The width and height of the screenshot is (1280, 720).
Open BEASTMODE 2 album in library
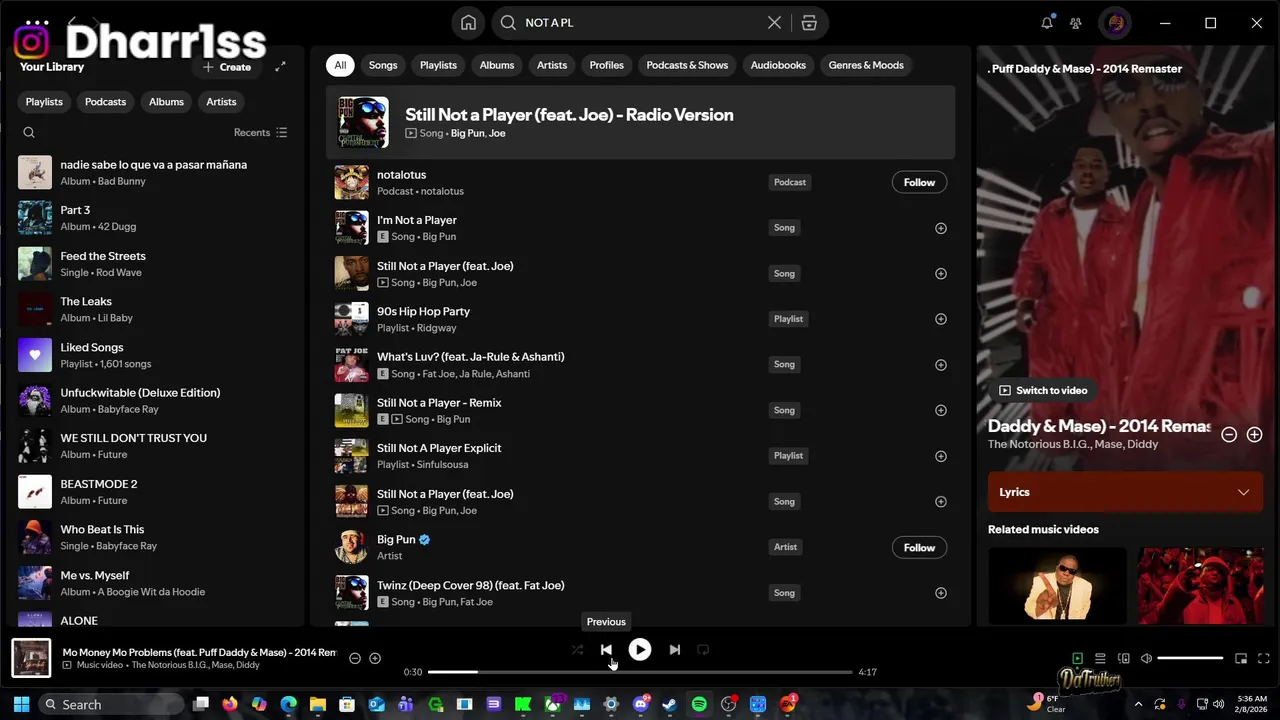pos(155,492)
